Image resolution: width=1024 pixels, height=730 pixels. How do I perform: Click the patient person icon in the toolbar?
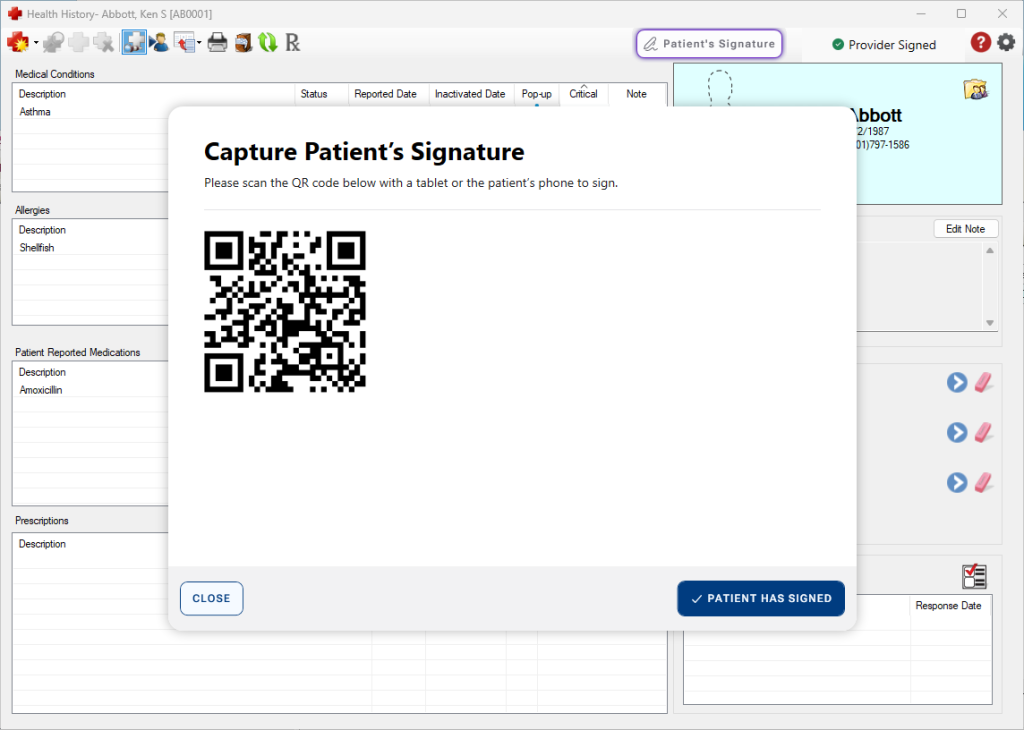(x=159, y=42)
